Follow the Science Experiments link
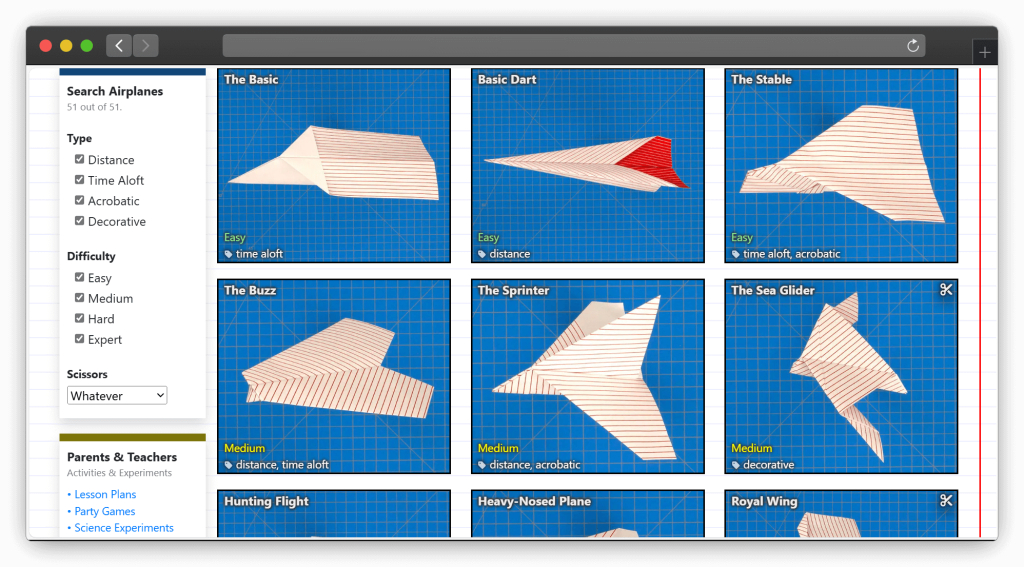 pos(123,528)
